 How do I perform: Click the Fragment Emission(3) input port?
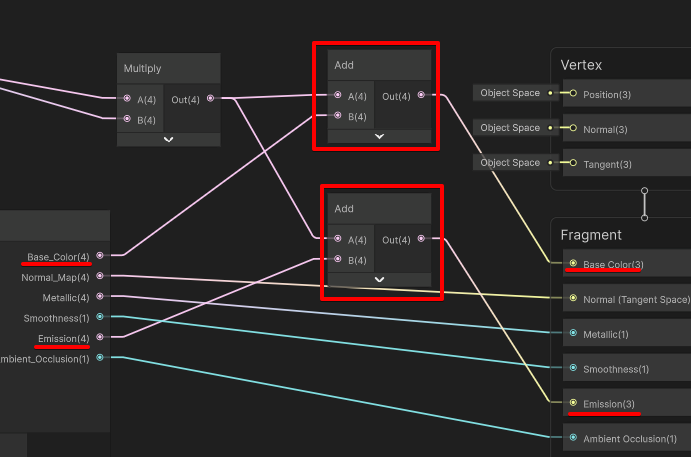[573, 403]
